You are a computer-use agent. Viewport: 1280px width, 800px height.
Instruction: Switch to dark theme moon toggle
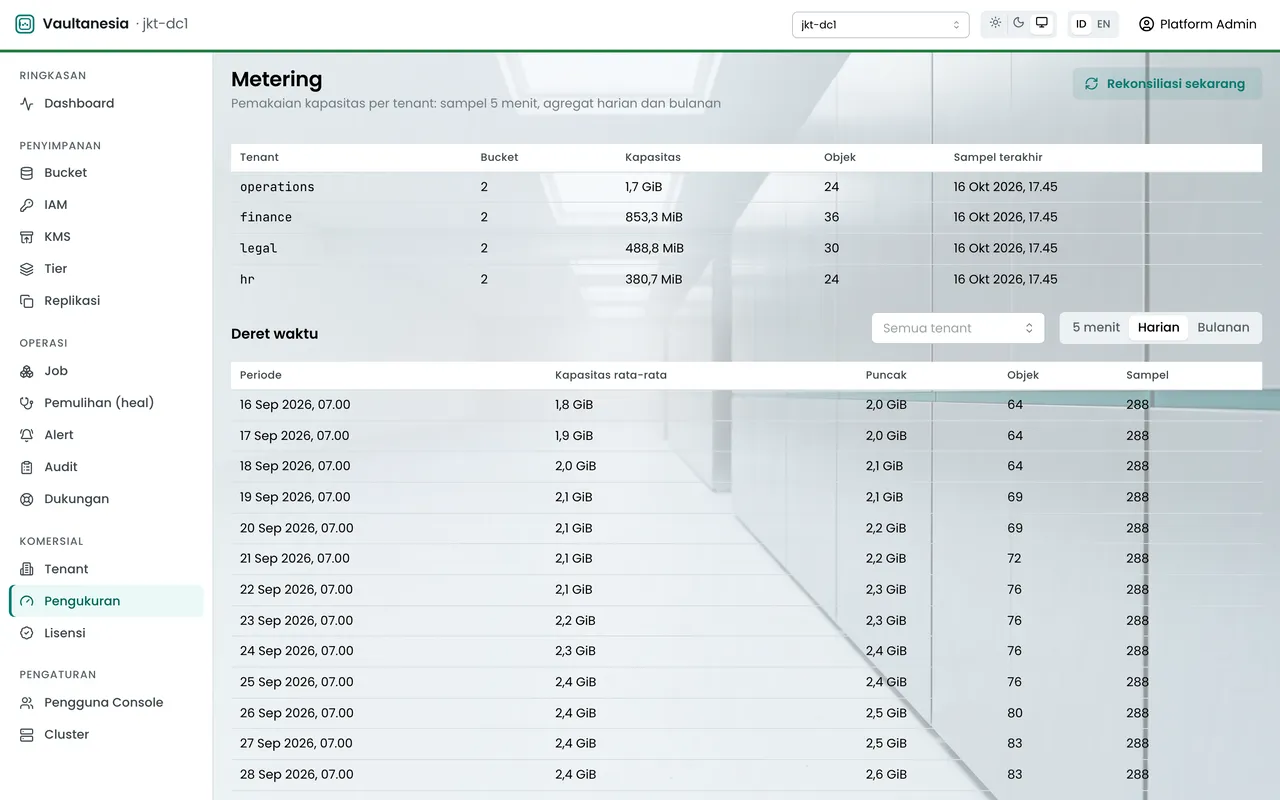(1019, 23)
